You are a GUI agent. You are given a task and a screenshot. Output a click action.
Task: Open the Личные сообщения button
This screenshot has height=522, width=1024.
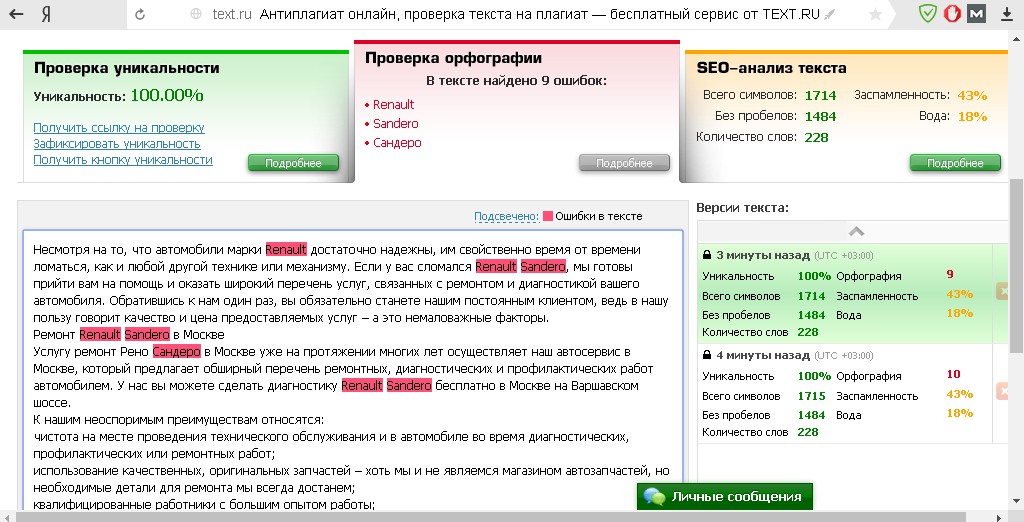pos(725,497)
